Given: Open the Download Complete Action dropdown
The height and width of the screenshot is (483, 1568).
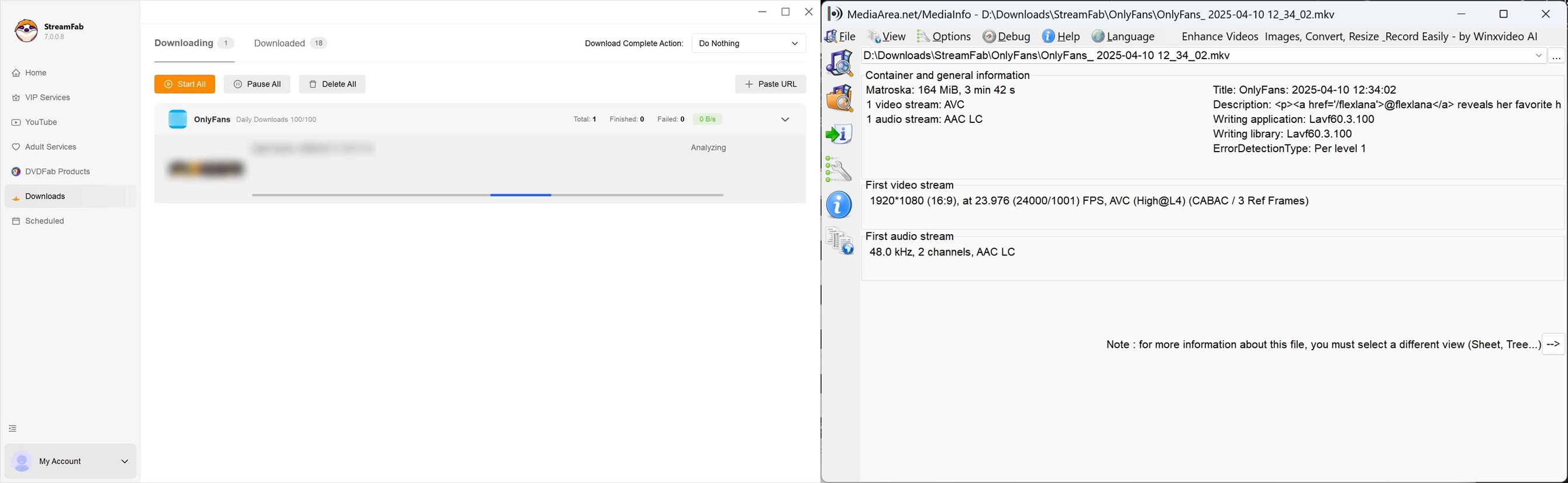Looking at the screenshot, I should 748,43.
